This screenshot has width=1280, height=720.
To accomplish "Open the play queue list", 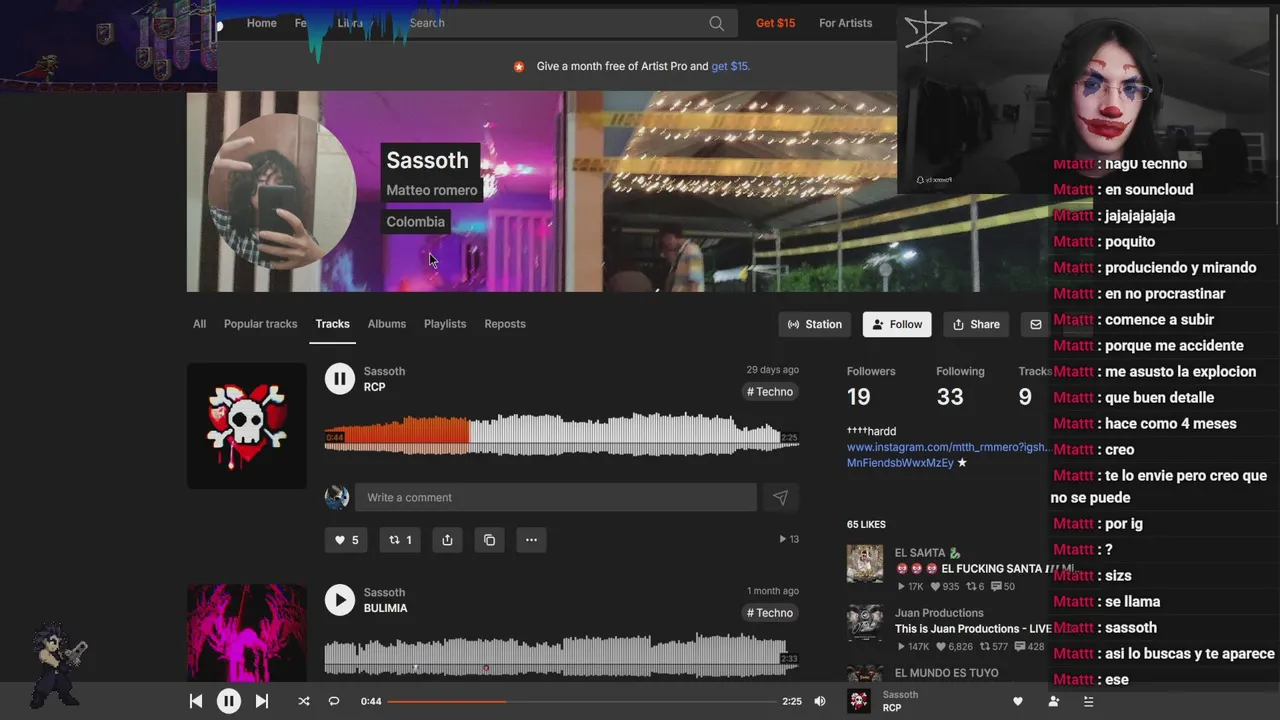I will click(1088, 702).
